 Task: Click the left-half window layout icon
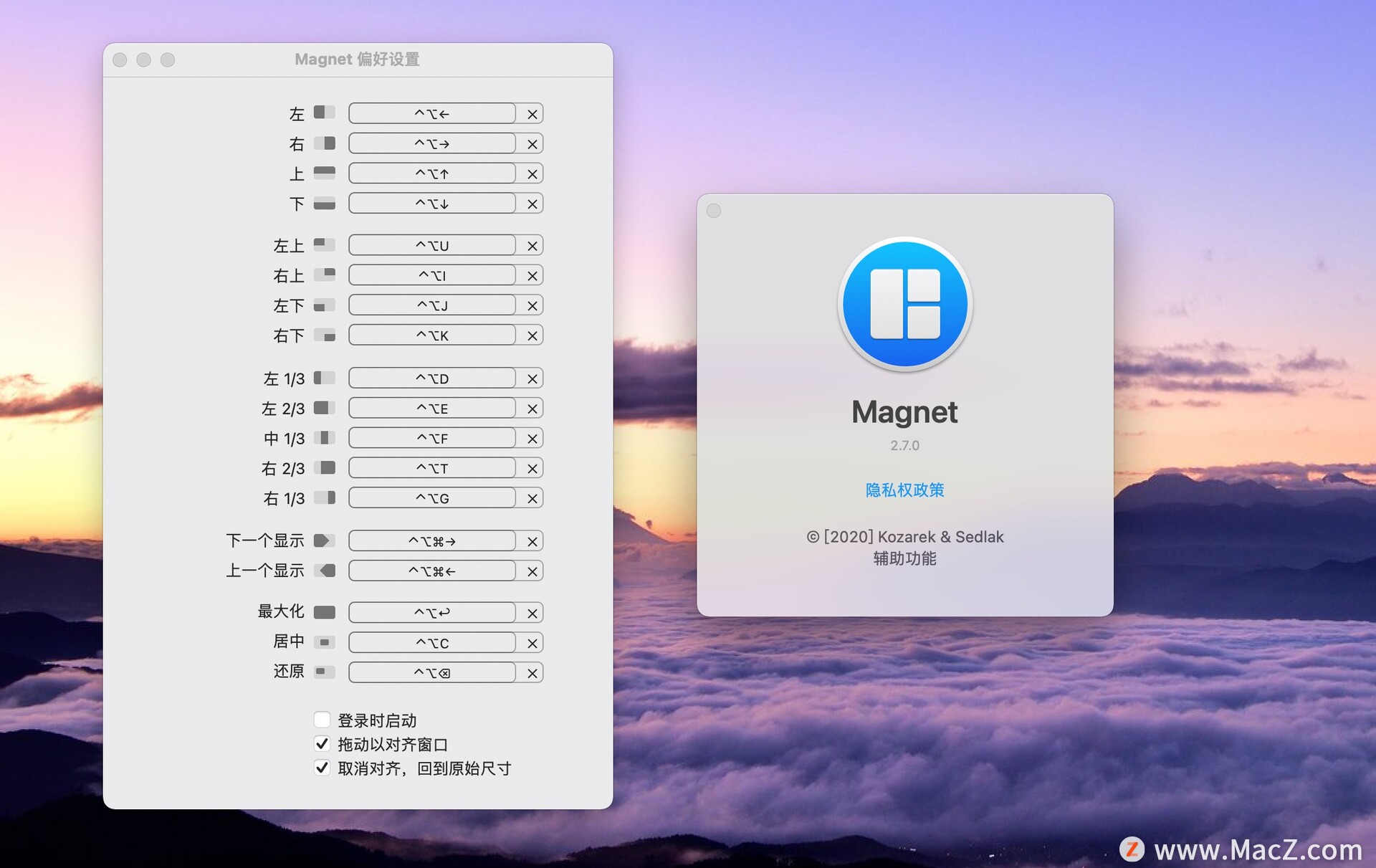coord(324,113)
